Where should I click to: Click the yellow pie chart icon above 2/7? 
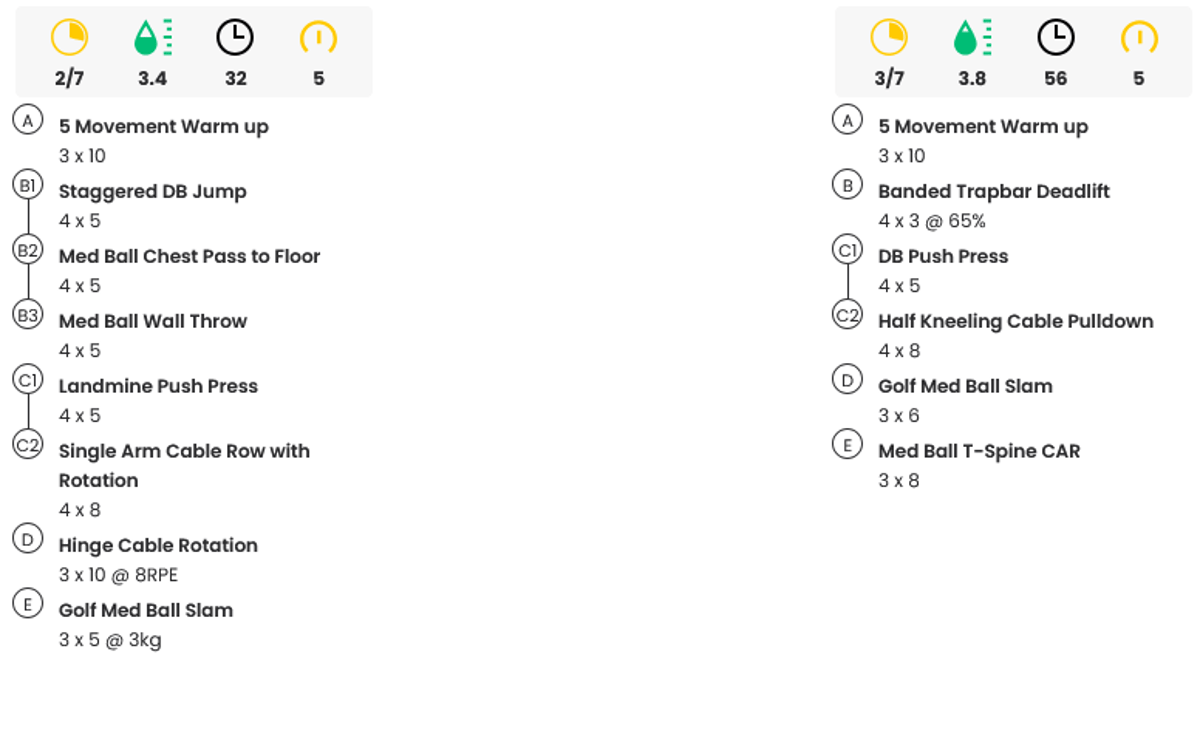point(69,39)
